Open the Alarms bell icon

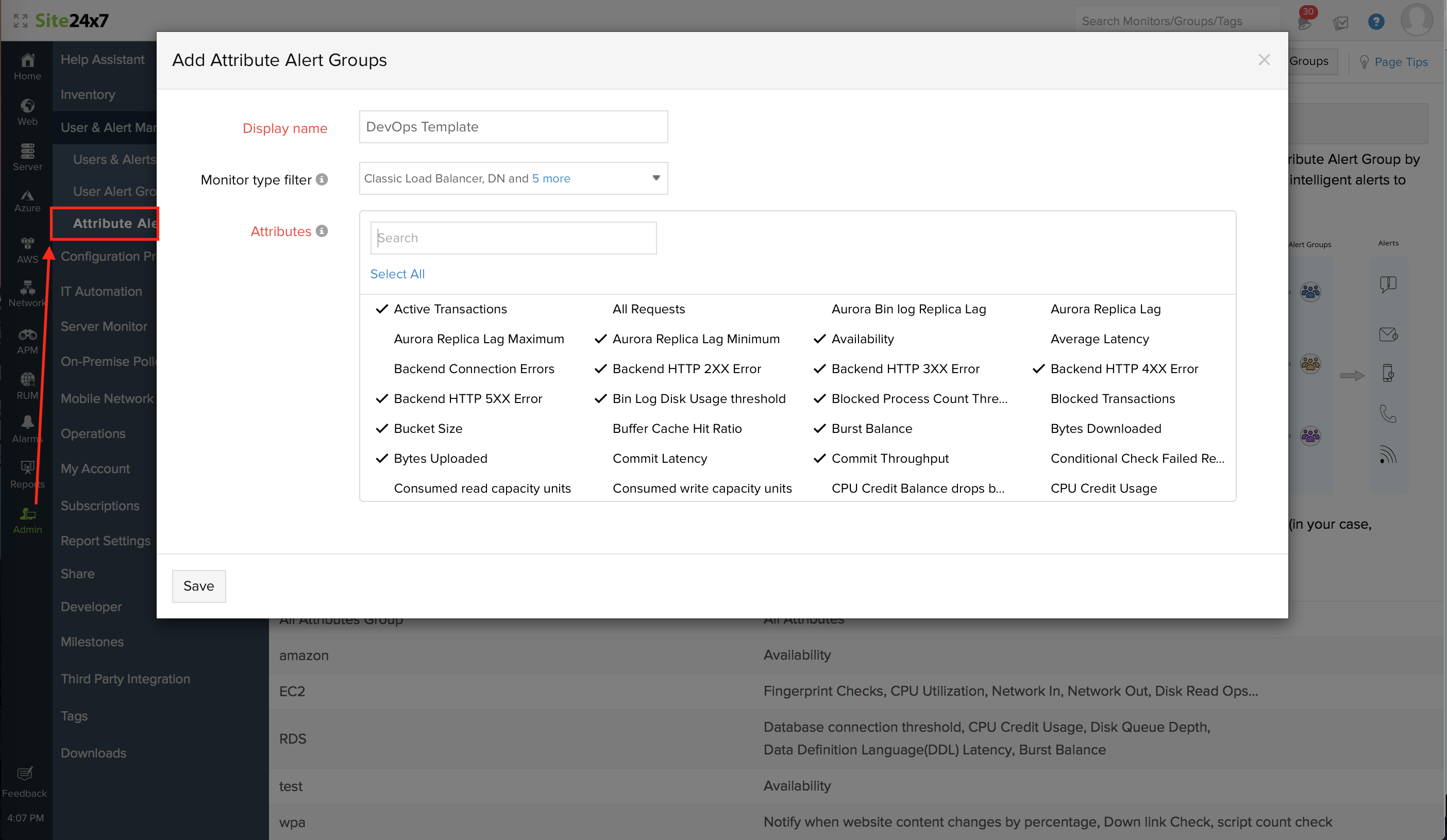(x=27, y=428)
